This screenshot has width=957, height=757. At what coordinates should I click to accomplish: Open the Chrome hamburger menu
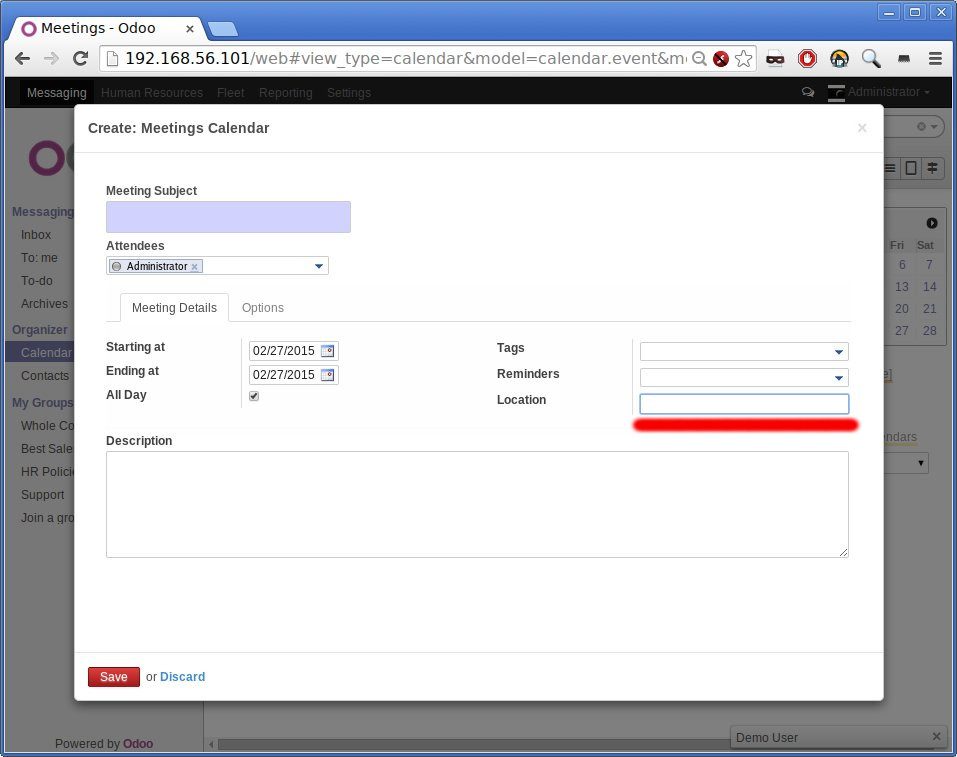click(x=935, y=59)
